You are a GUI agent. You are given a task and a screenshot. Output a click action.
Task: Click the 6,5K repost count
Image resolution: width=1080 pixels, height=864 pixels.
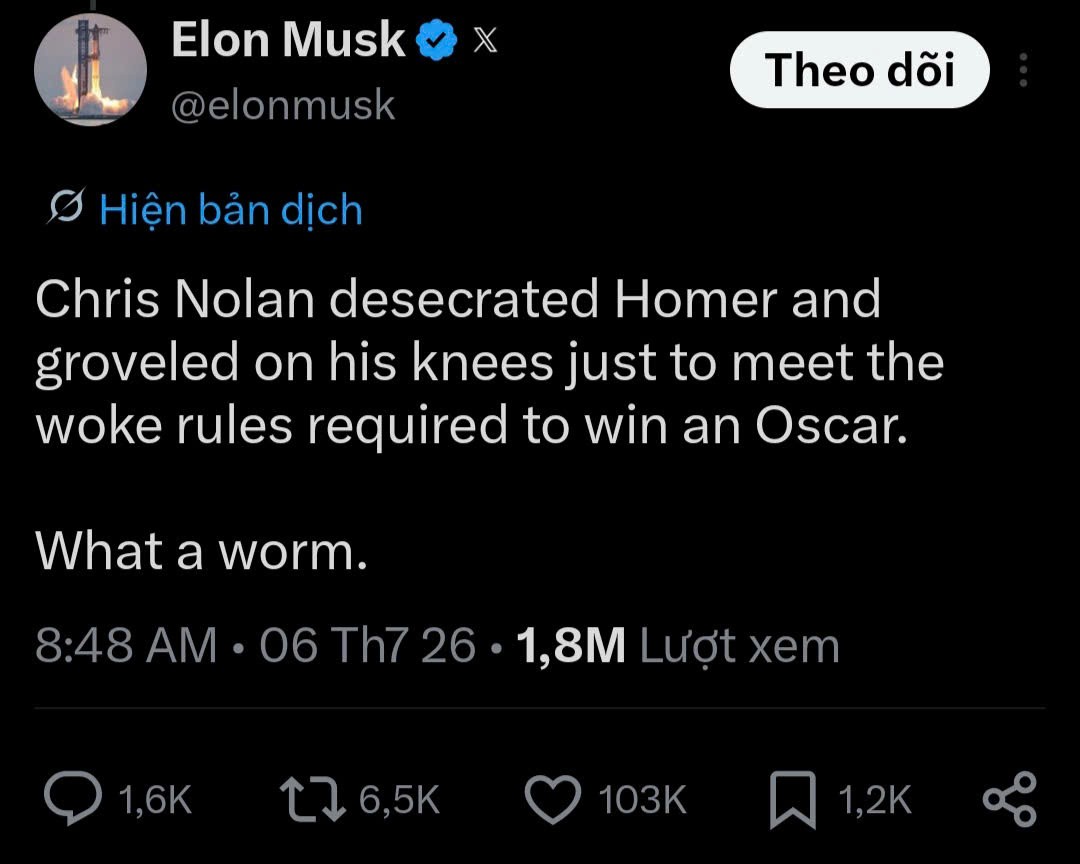point(399,799)
